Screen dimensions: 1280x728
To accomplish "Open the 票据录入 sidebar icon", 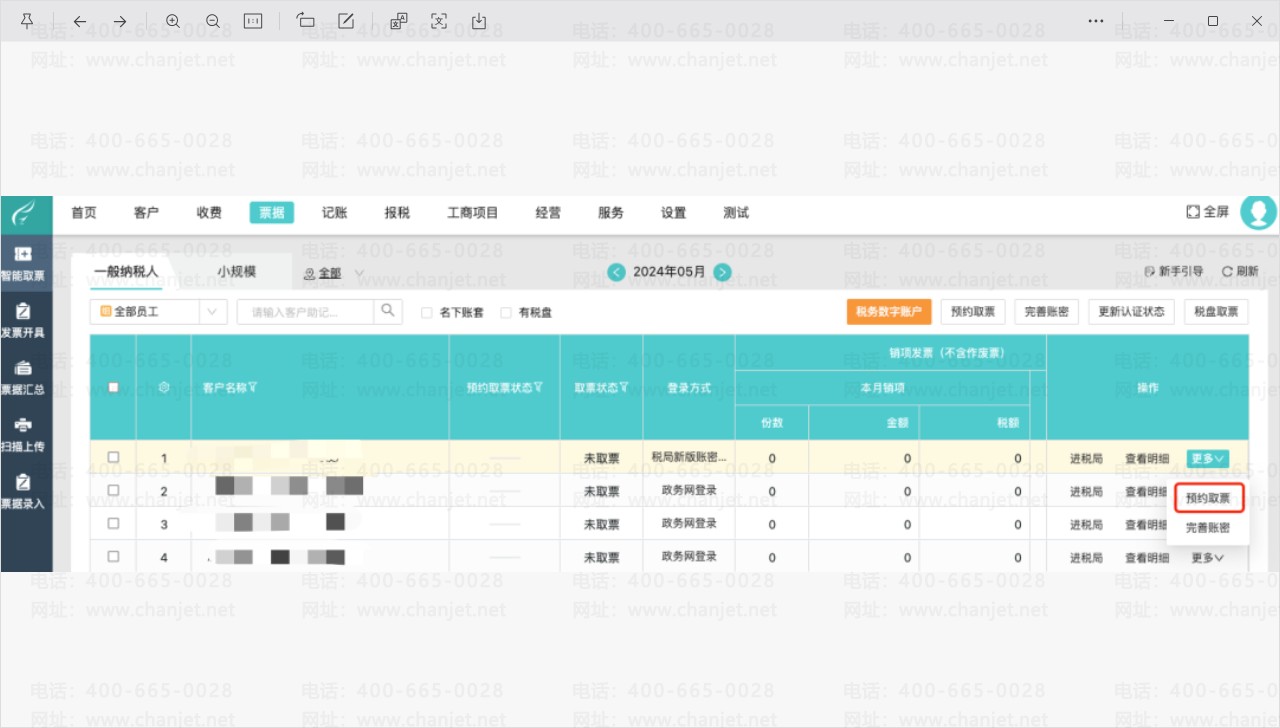I will tap(23, 492).
